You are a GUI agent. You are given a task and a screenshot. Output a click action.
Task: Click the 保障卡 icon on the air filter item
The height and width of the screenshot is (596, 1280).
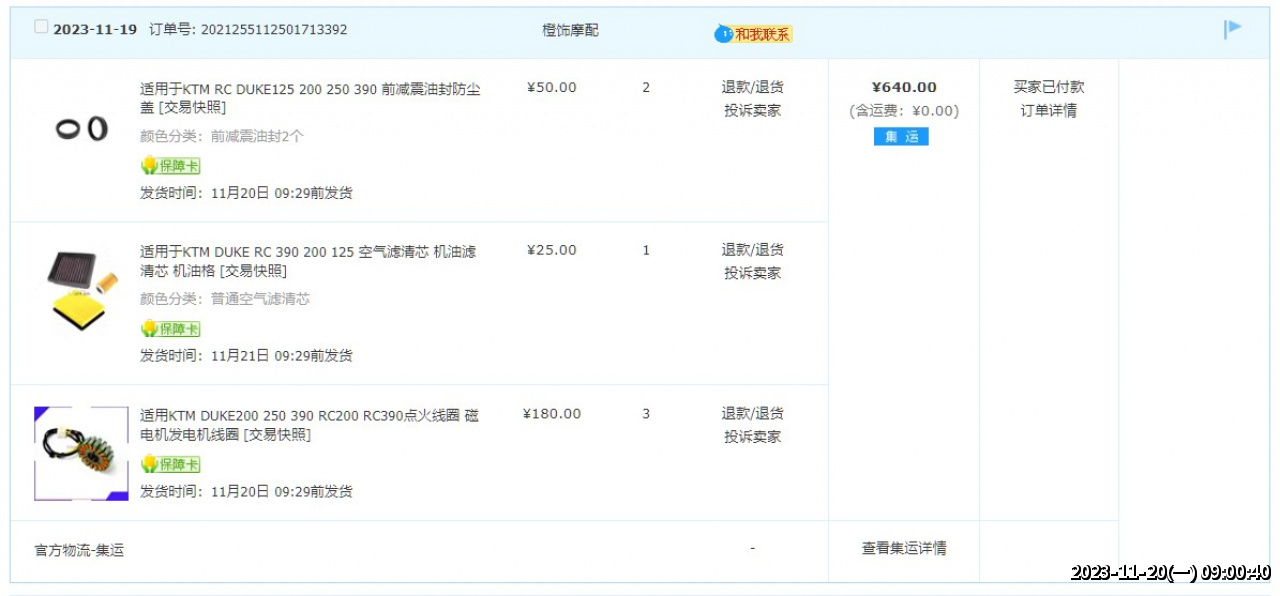point(171,328)
